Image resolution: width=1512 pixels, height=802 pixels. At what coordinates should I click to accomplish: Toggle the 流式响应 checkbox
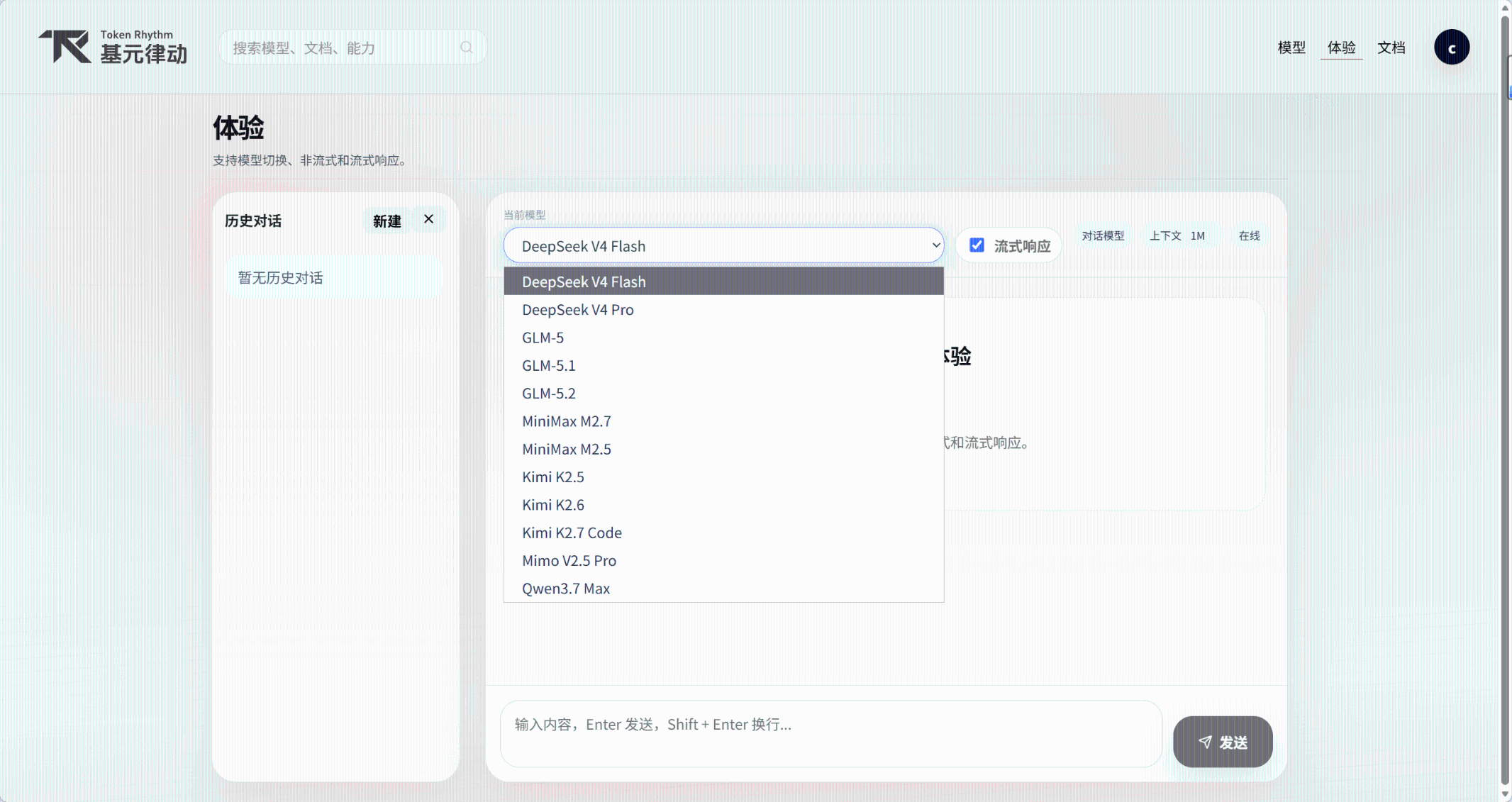(x=977, y=245)
